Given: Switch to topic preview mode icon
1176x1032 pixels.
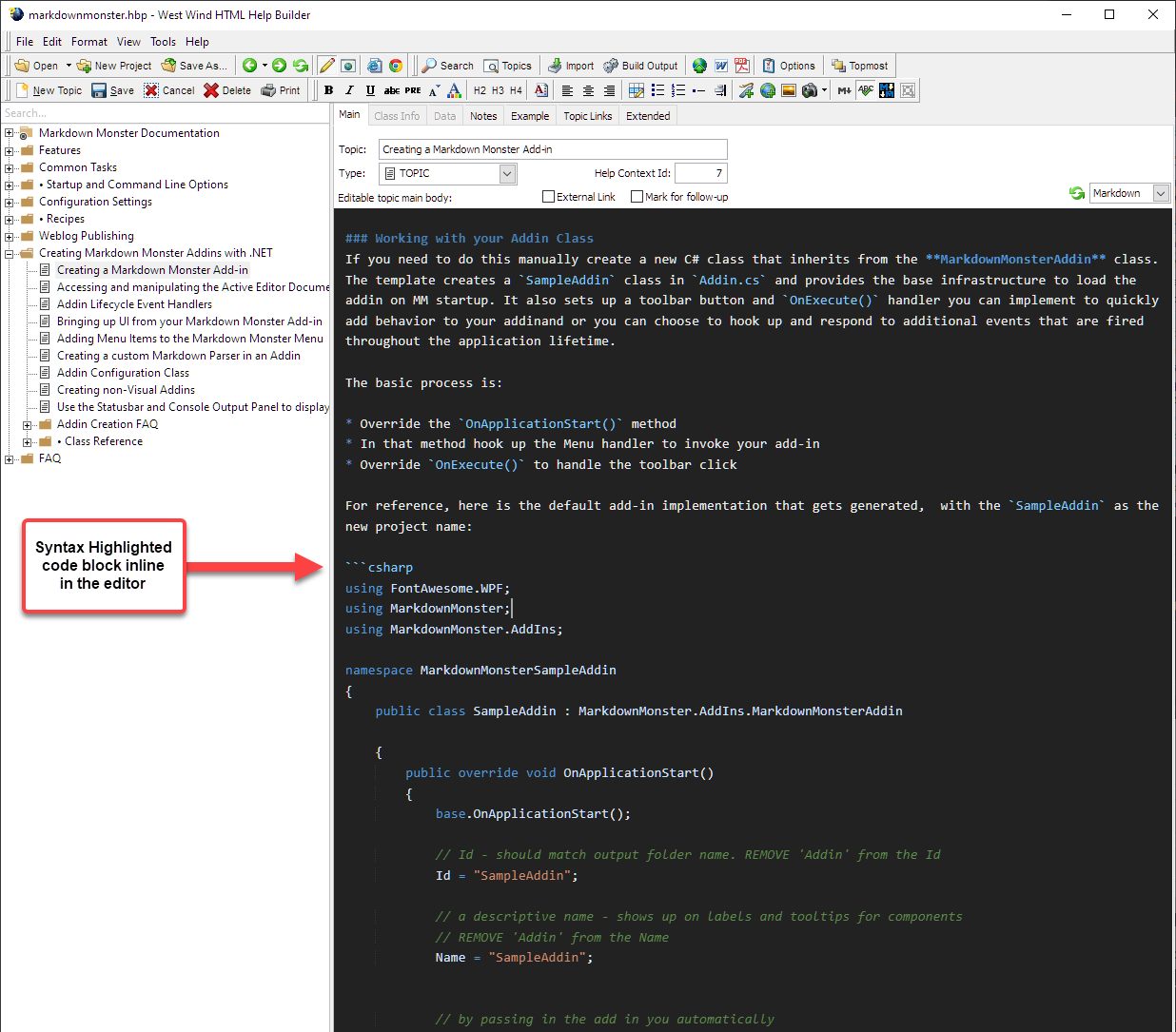Looking at the screenshot, I should [x=348, y=66].
